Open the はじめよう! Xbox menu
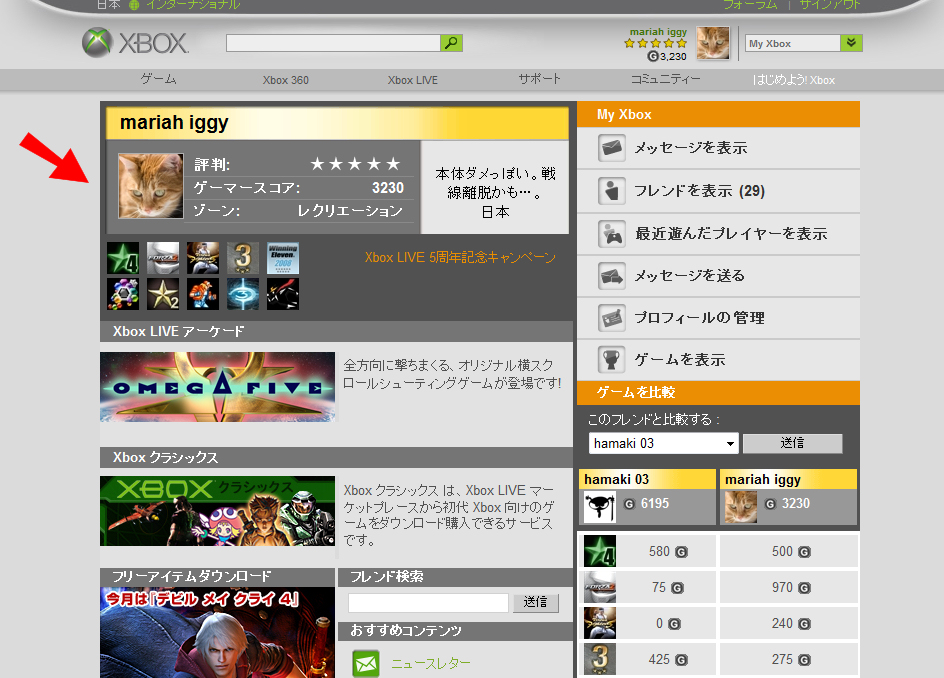Viewport: 944px width, 678px height. pos(793,80)
